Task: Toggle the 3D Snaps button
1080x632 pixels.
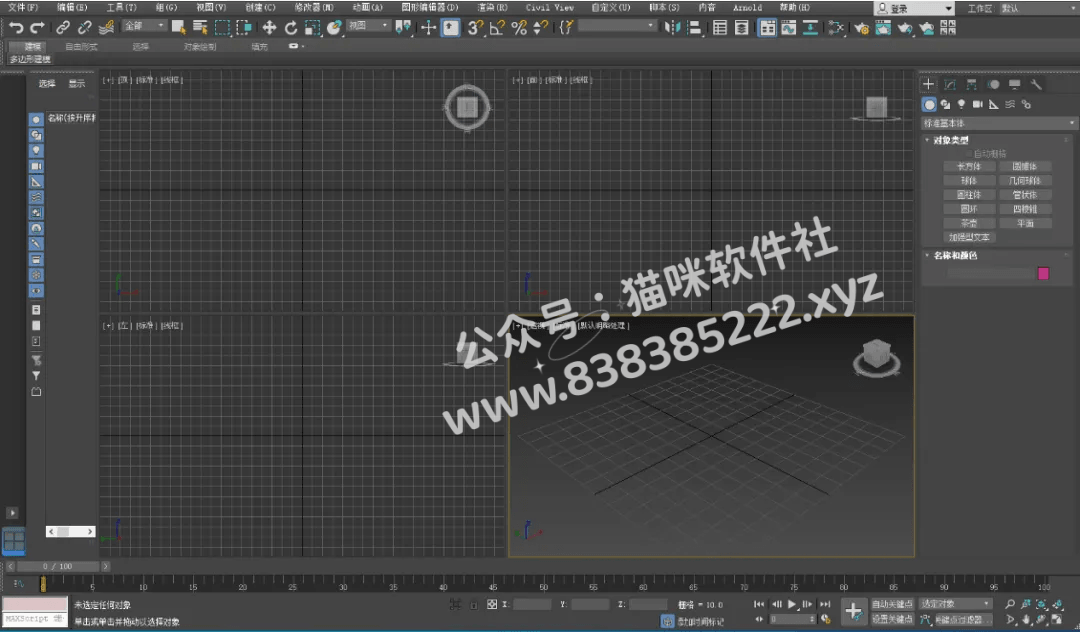Action: point(475,28)
